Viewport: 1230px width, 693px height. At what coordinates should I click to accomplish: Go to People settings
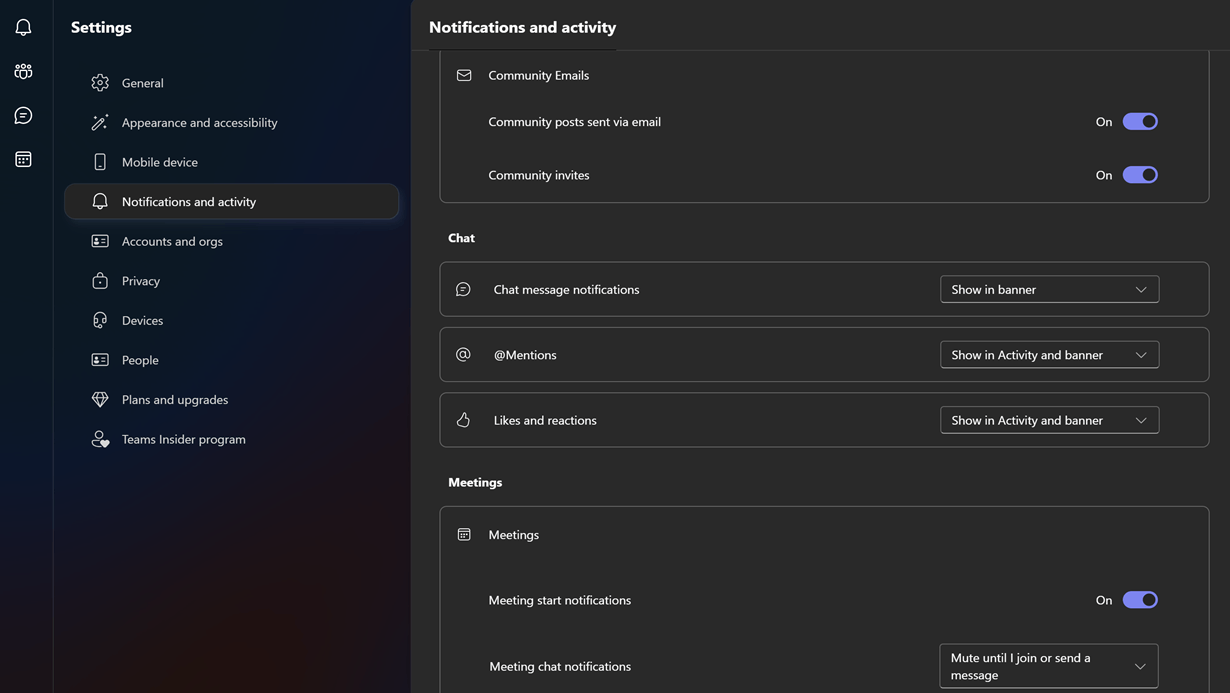231,360
